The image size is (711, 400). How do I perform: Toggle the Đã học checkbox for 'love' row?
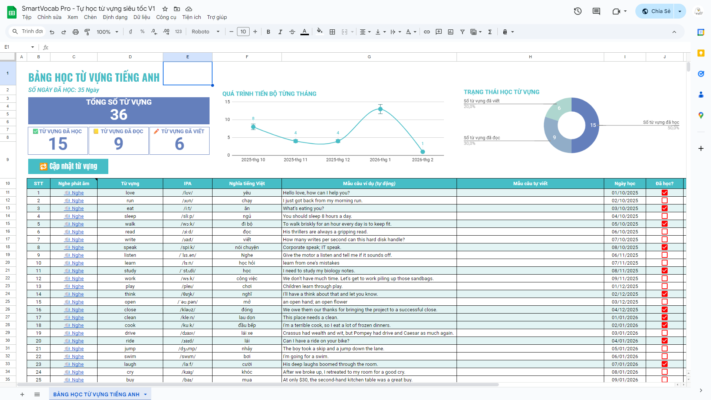coord(664,192)
